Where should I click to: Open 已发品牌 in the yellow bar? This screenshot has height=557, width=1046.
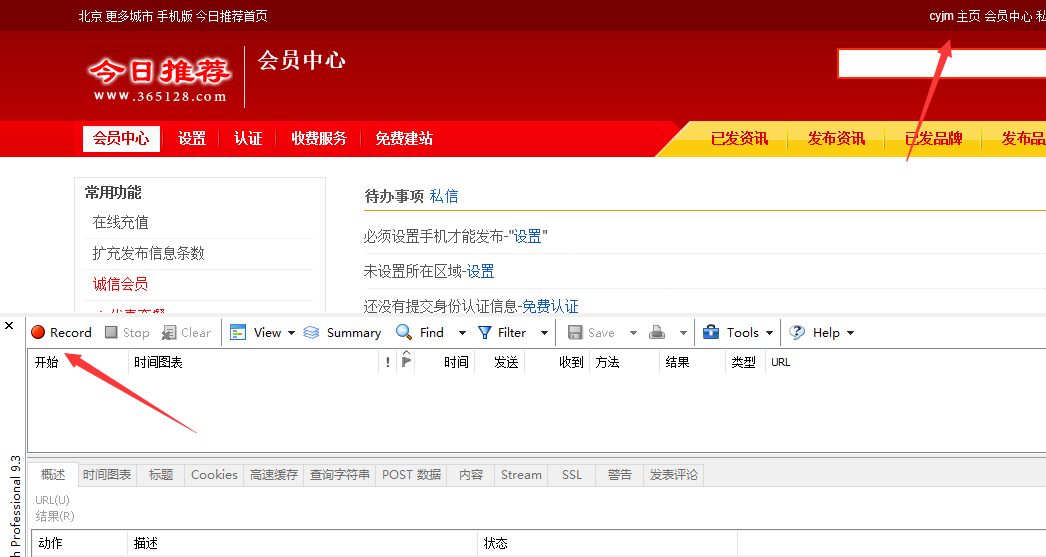pos(933,139)
